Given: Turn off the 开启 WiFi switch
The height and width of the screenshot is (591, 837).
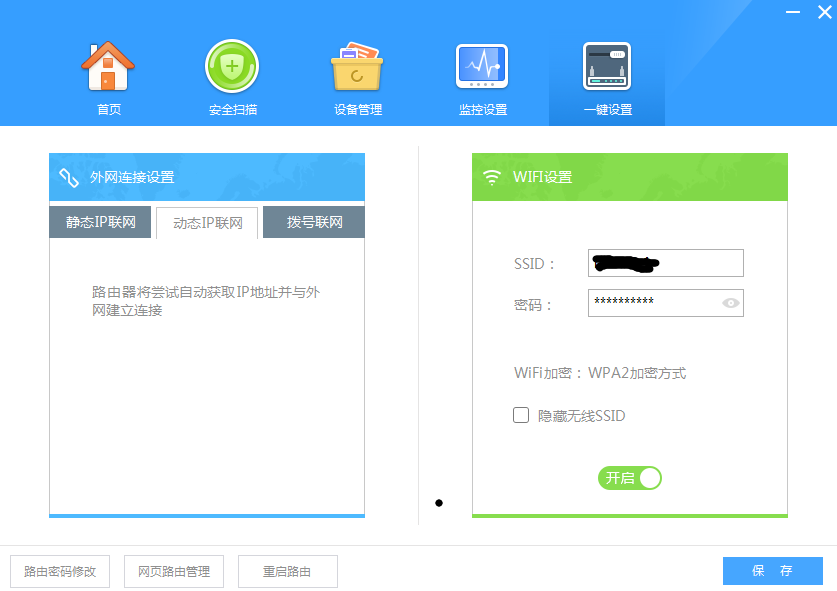Looking at the screenshot, I should point(629,478).
